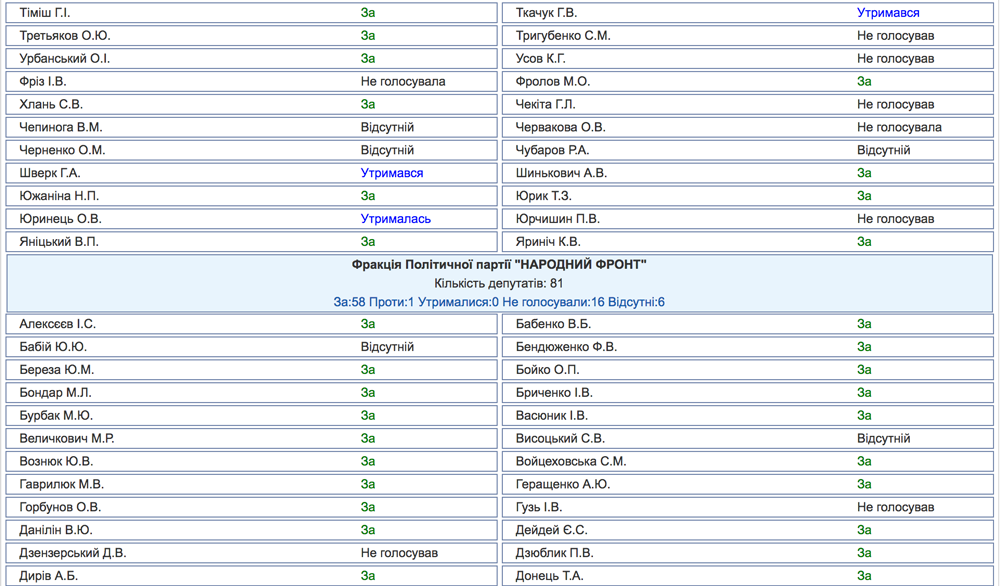Click the Фріз І.В. row
1000x586 pixels.
coord(251,82)
